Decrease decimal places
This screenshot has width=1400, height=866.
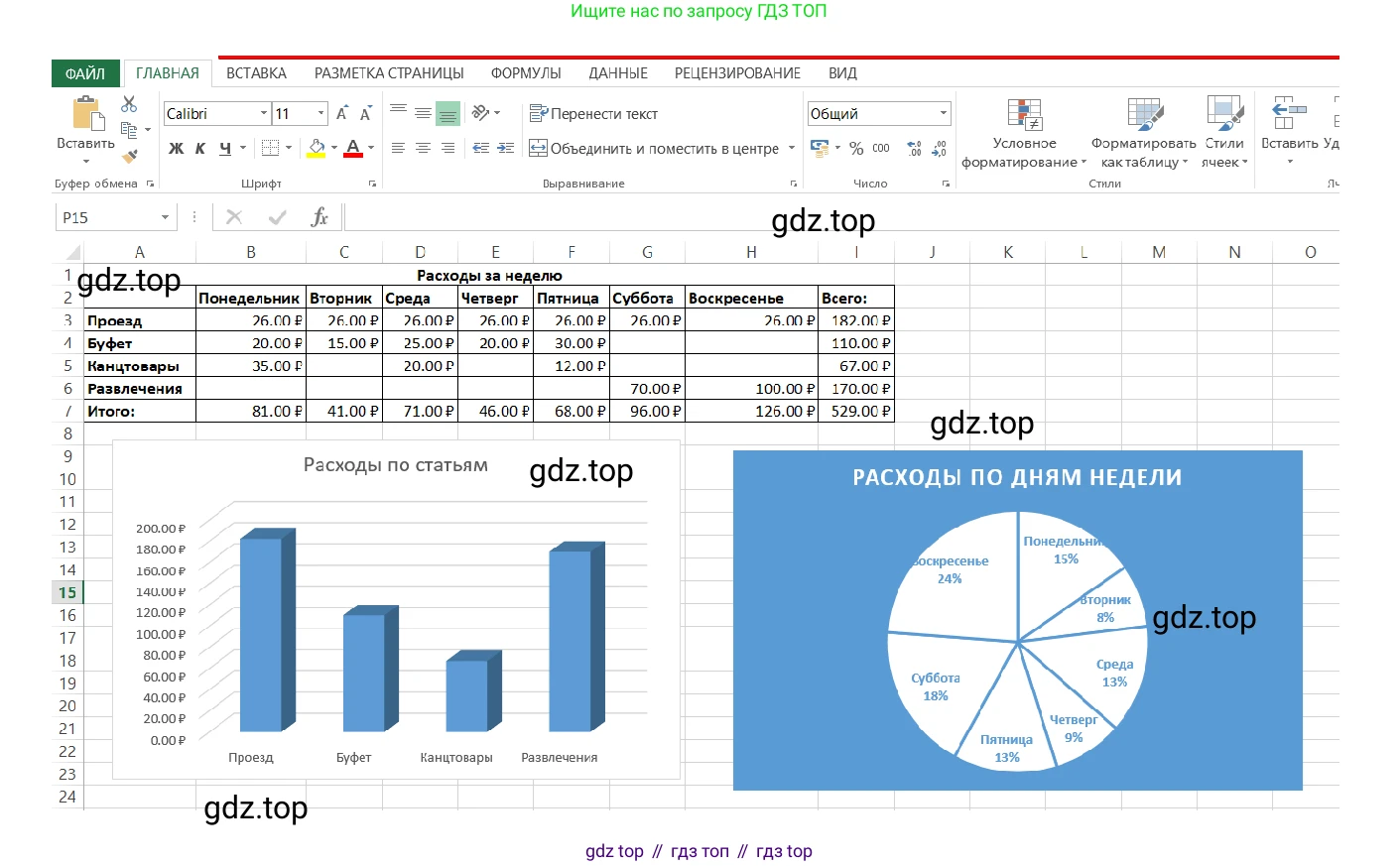coord(940,148)
